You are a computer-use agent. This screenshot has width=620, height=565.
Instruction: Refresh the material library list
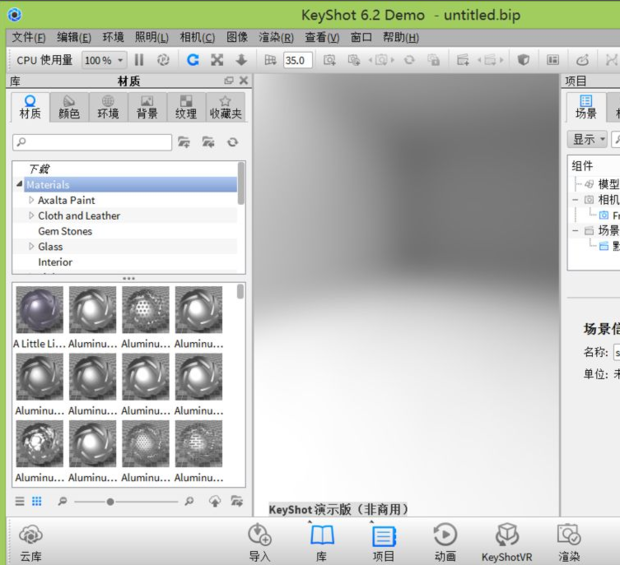[232, 142]
